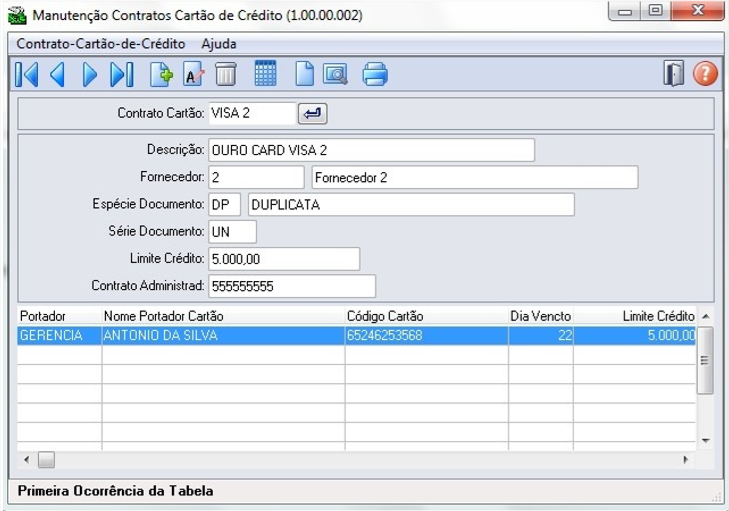Click the Limite Crédito column header
The height and width of the screenshot is (511, 729).
(635, 316)
